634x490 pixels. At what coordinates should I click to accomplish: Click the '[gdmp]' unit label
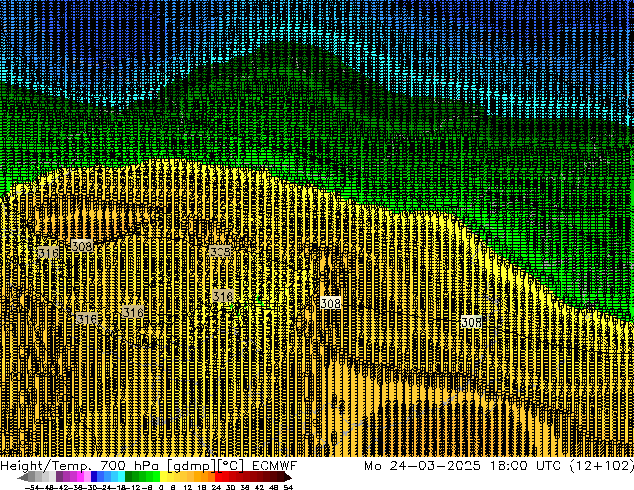tap(191, 466)
